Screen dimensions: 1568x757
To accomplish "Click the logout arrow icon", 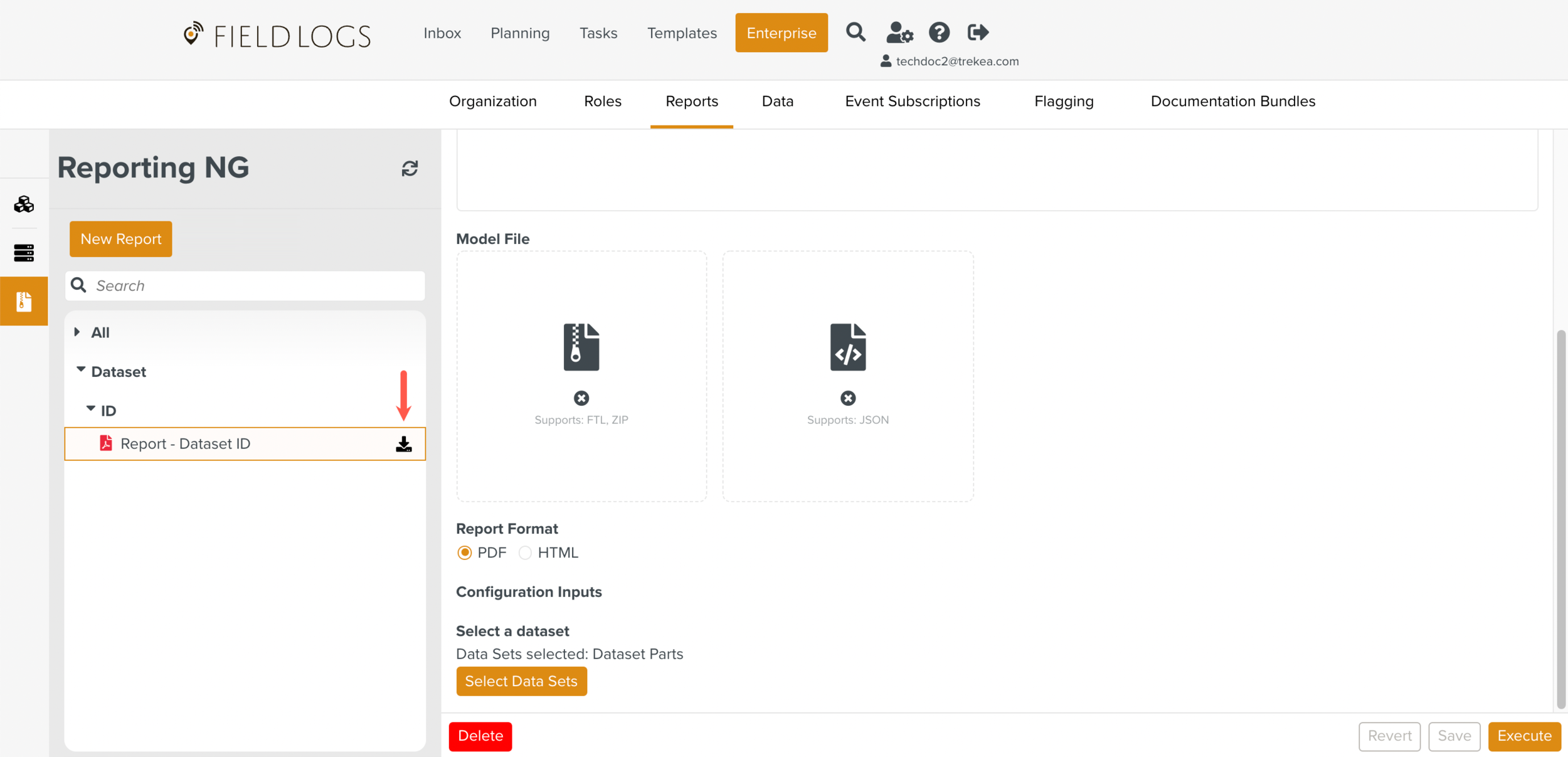I will (977, 32).
